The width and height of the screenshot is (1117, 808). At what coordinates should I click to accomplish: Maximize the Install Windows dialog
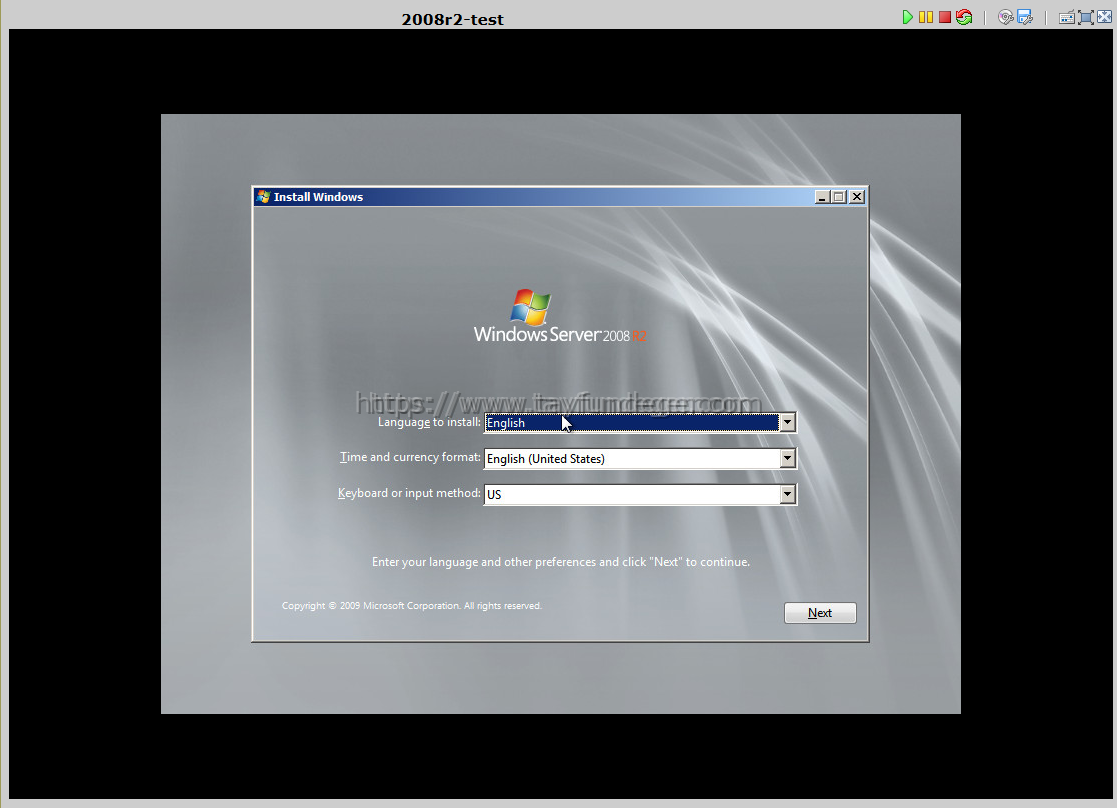click(x=839, y=197)
